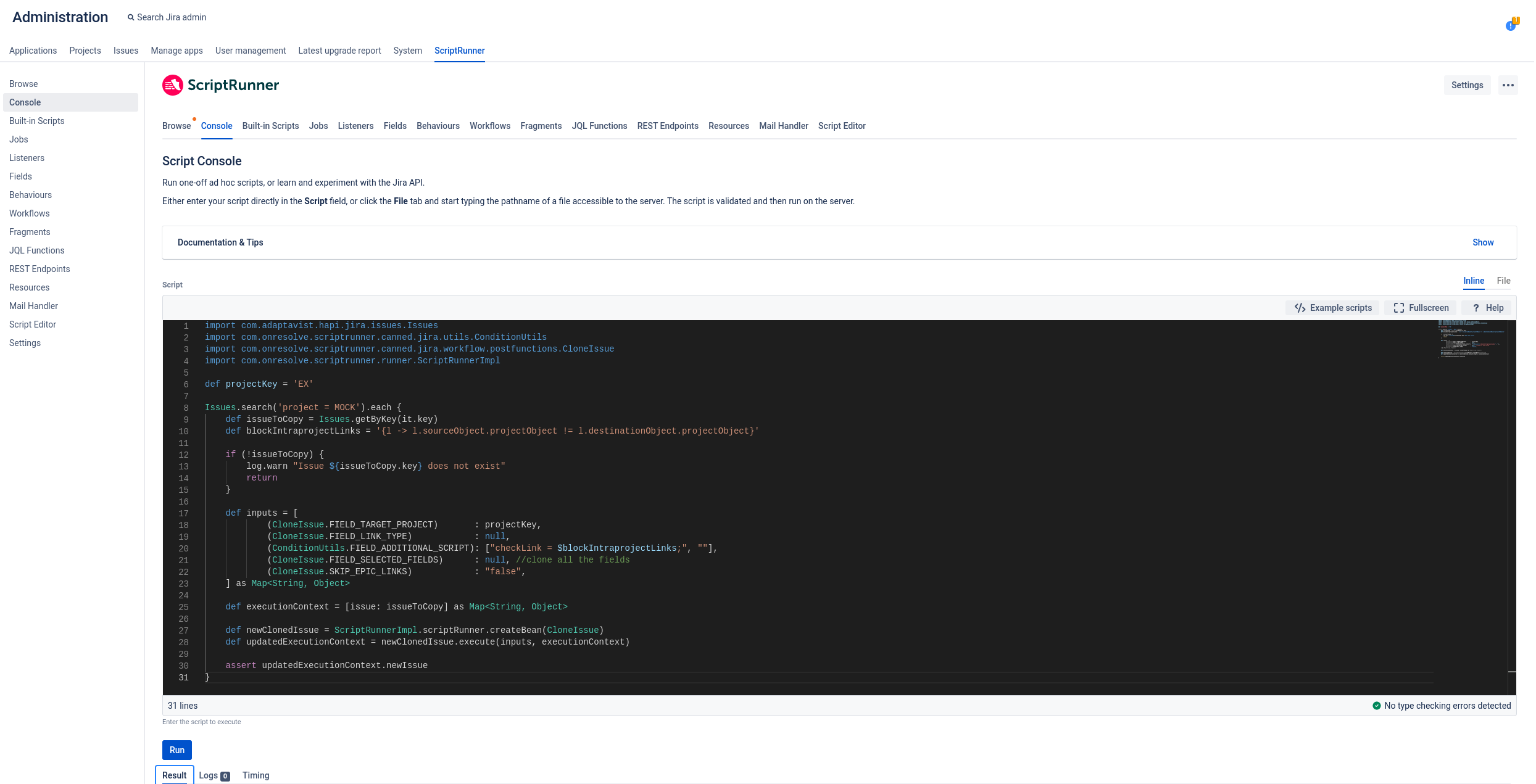Select Inline script entry mode
This screenshot has height=784, width=1536.
coord(1474,281)
